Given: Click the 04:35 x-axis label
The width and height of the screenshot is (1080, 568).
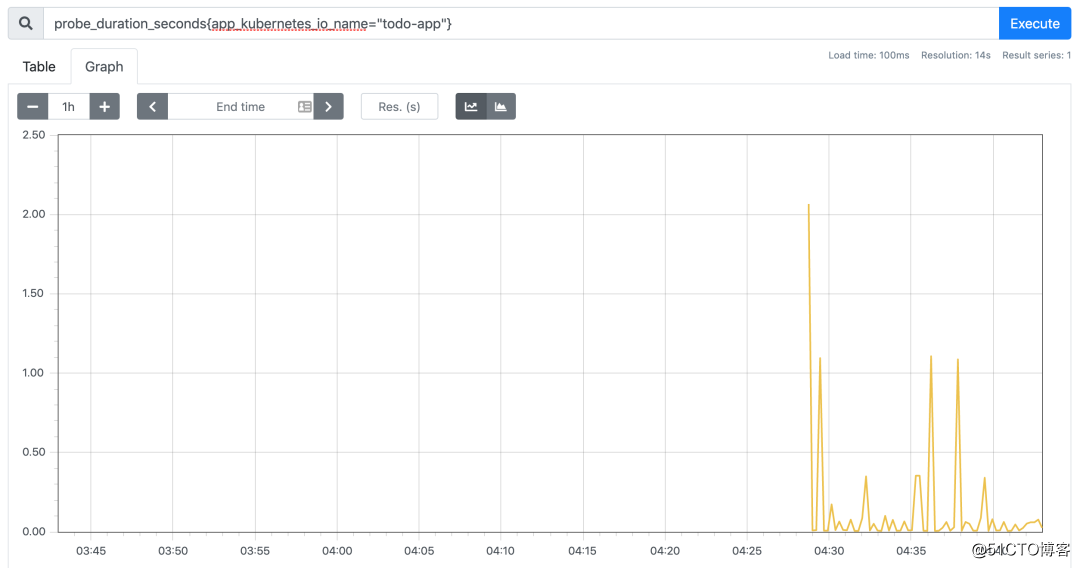Looking at the screenshot, I should 911,551.
